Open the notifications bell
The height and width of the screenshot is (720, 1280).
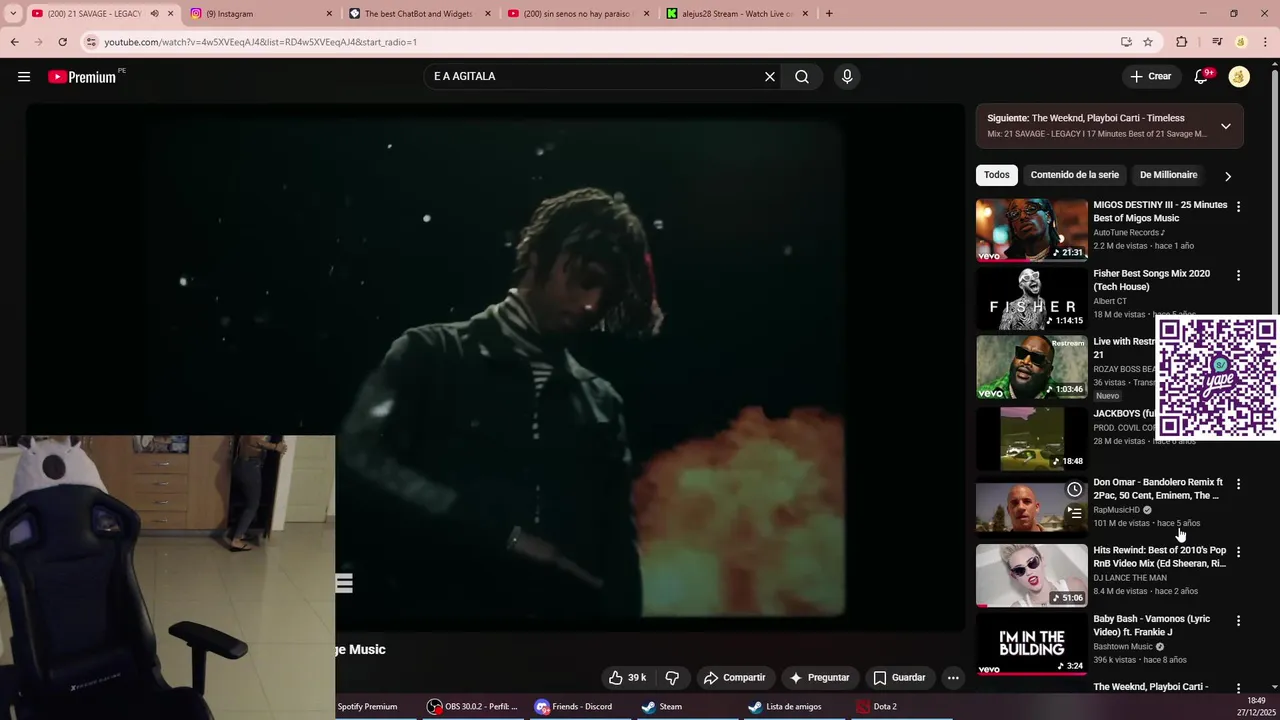click(x=1202, y=76)
